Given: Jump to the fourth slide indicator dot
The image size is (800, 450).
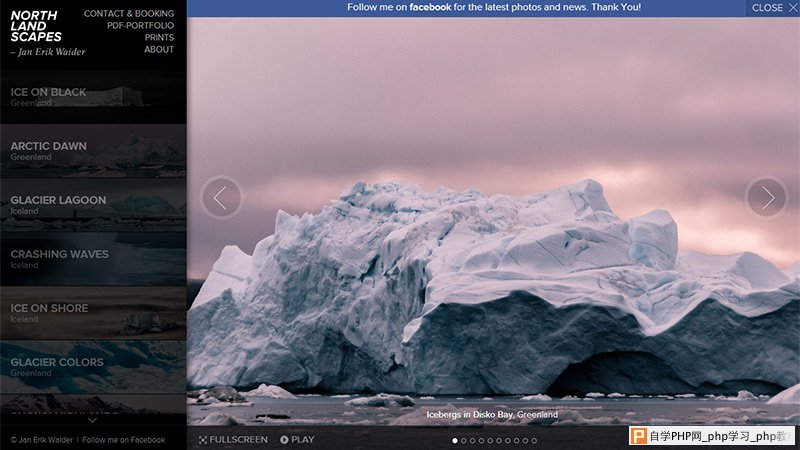Looking at the screenshot, I should 481,441.
